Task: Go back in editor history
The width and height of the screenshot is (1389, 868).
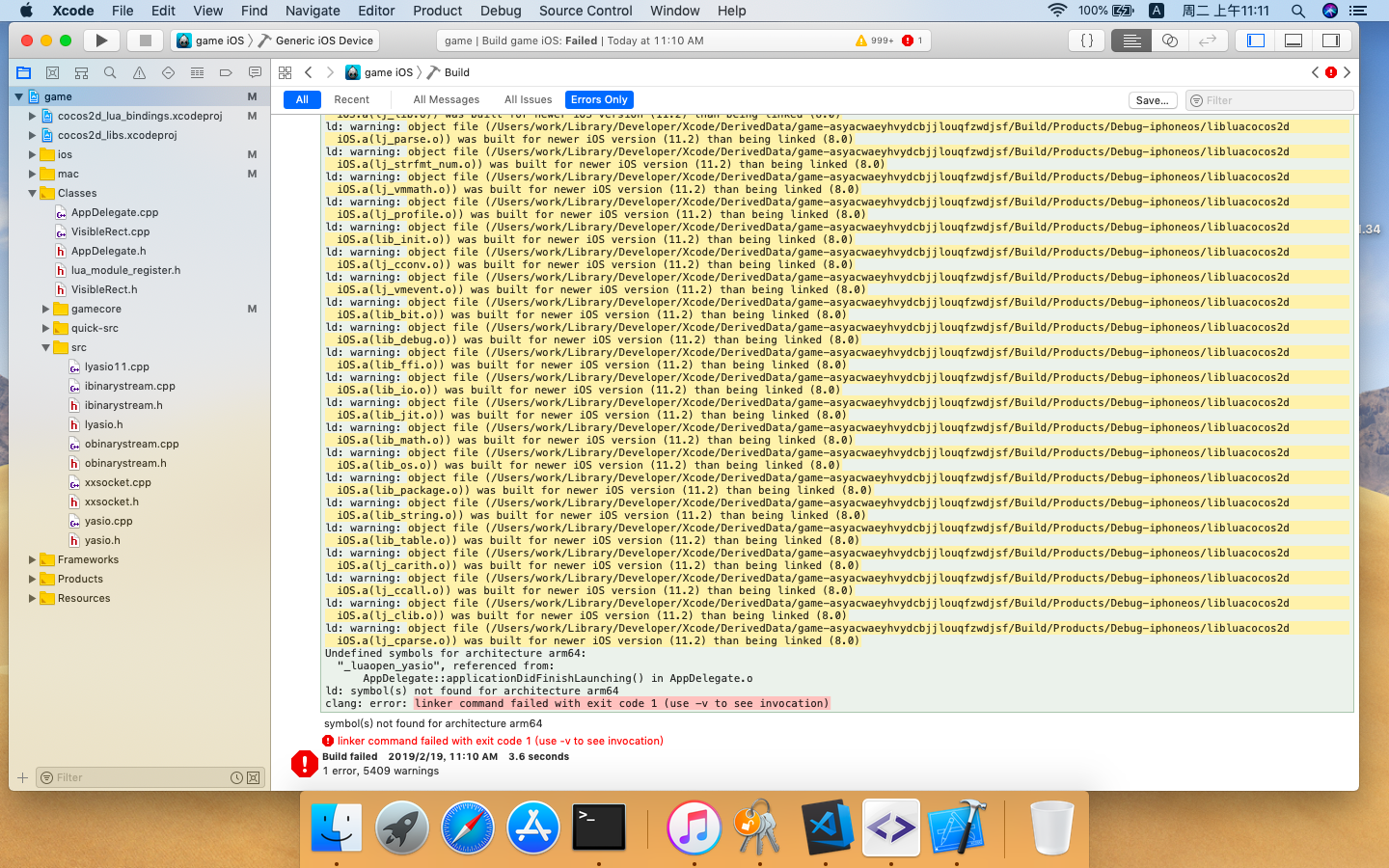Action: point(309,72)
